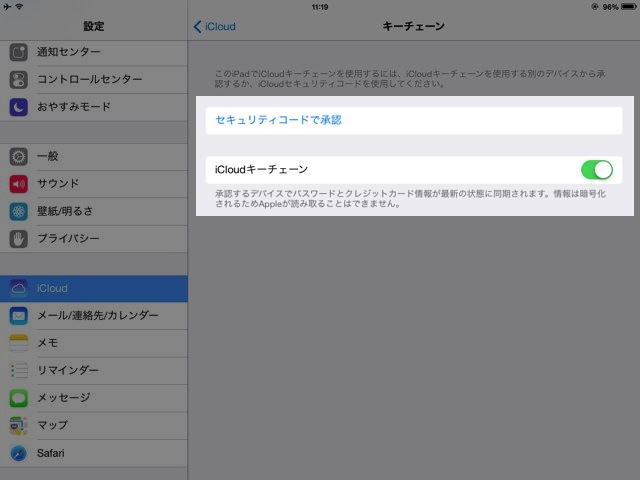Open the Control Center (コントロールセンター) icon
This screenshot has height=480, width=640.
click(x=18, y=80)
